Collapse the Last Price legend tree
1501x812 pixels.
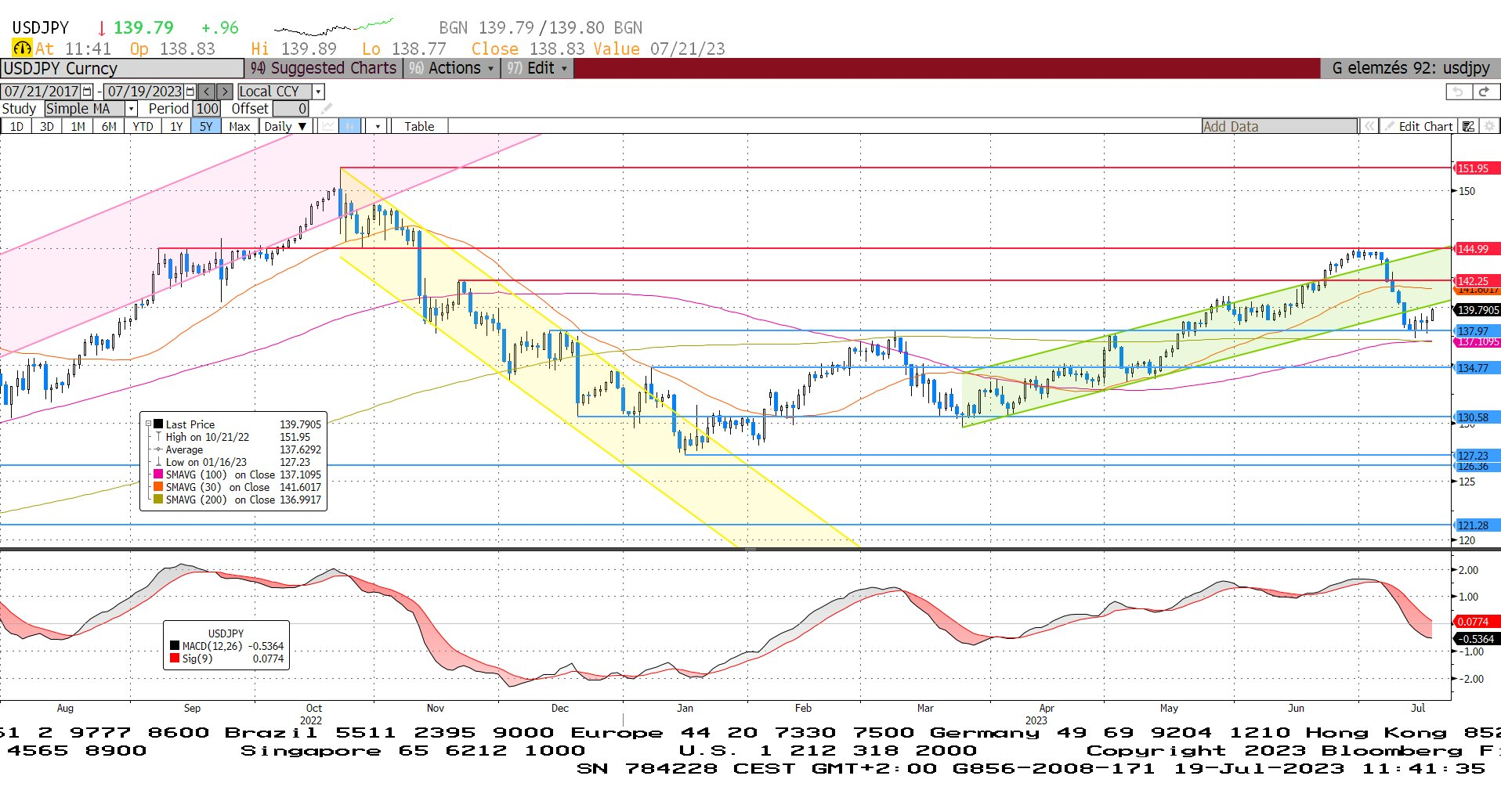pyautogui.click(x=149, y=424)
